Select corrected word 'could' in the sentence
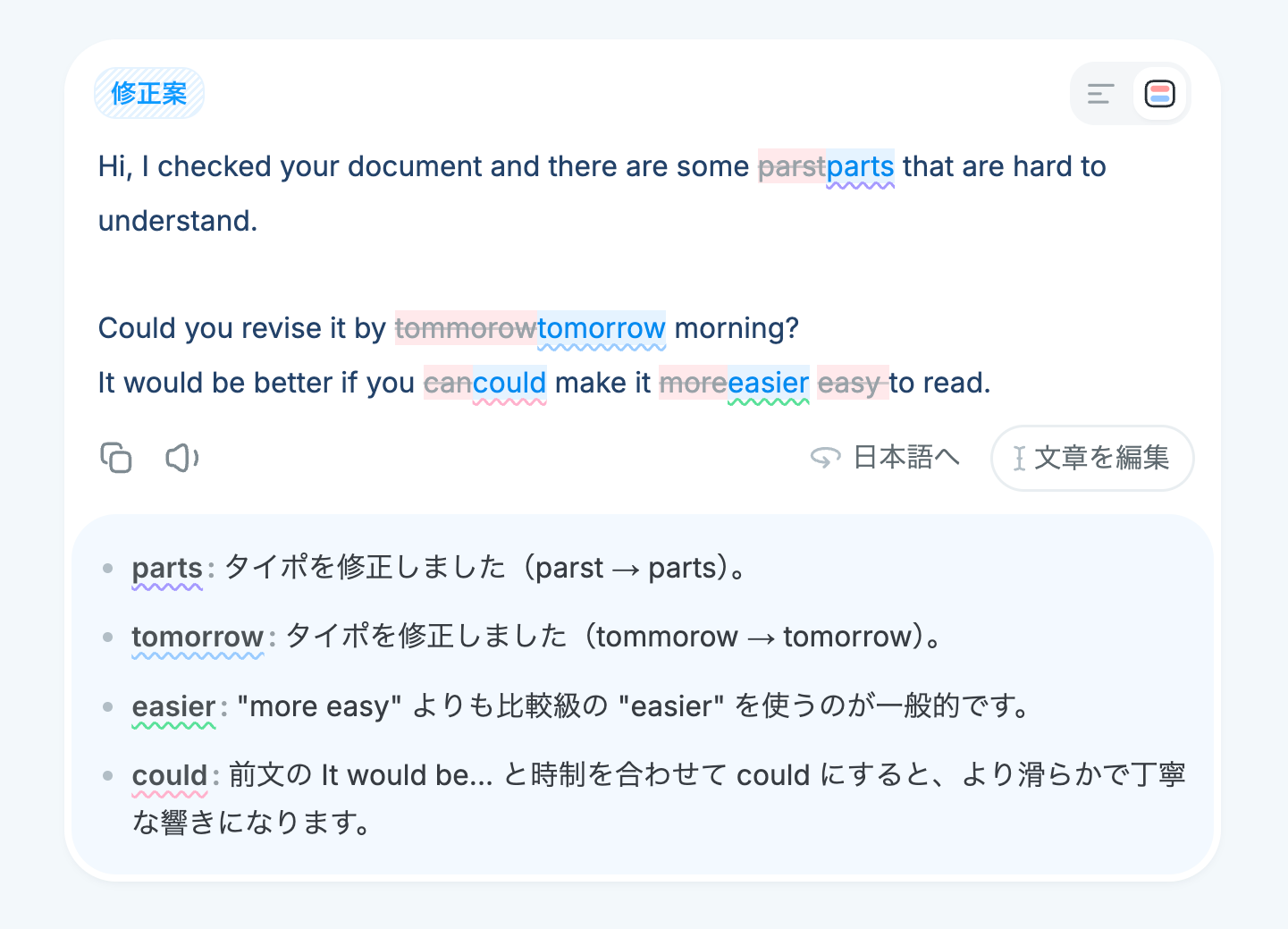The image size is (1288, 929). (509, 384)
